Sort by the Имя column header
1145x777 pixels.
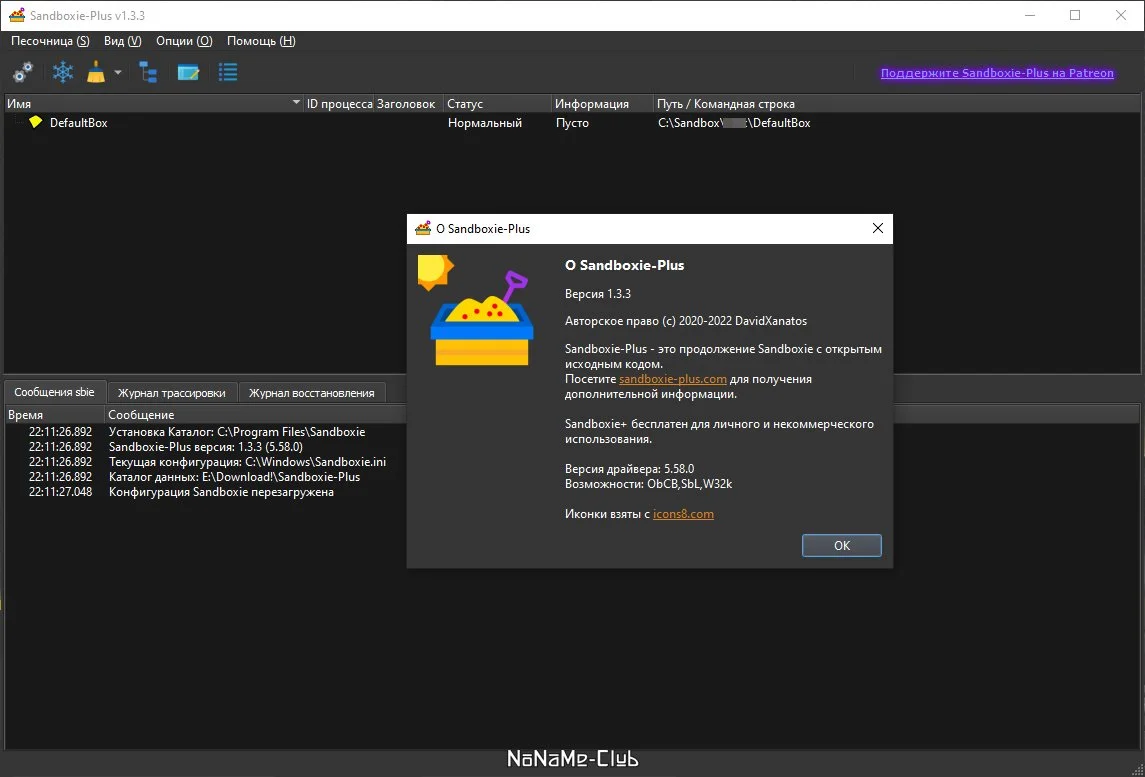153,104
